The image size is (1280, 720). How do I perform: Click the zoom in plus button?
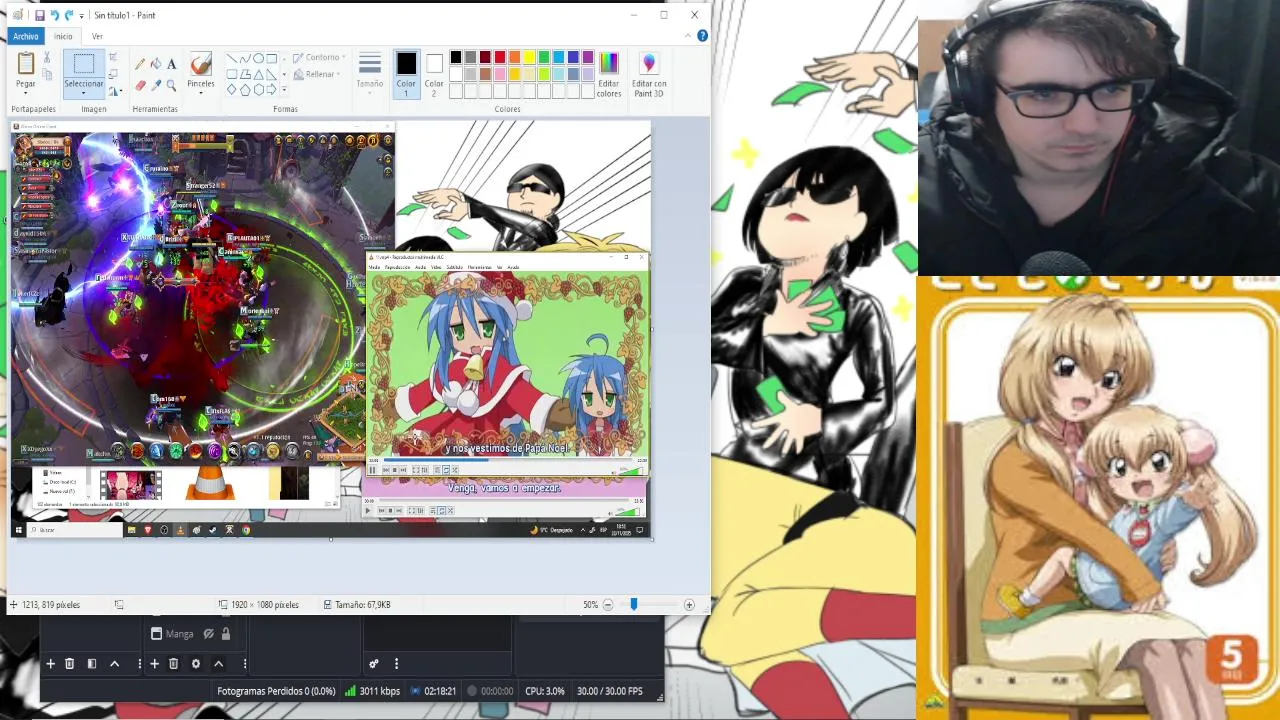click(x=689, y=605)
